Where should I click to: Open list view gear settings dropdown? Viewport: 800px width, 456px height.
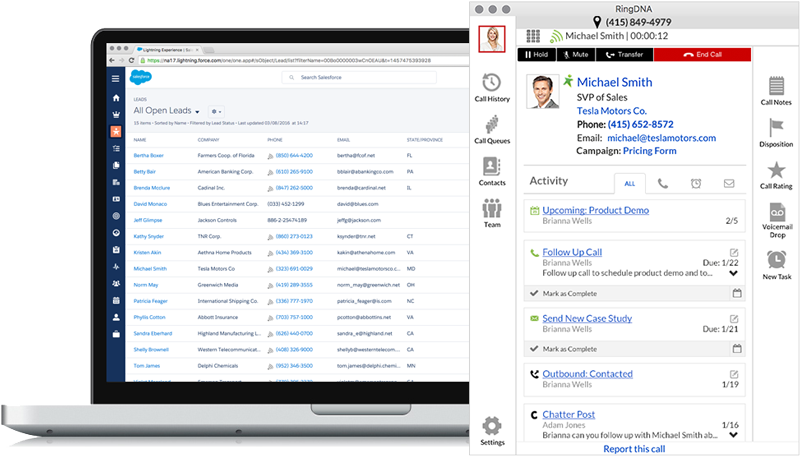pyautogui.click(x=216, y=111)
